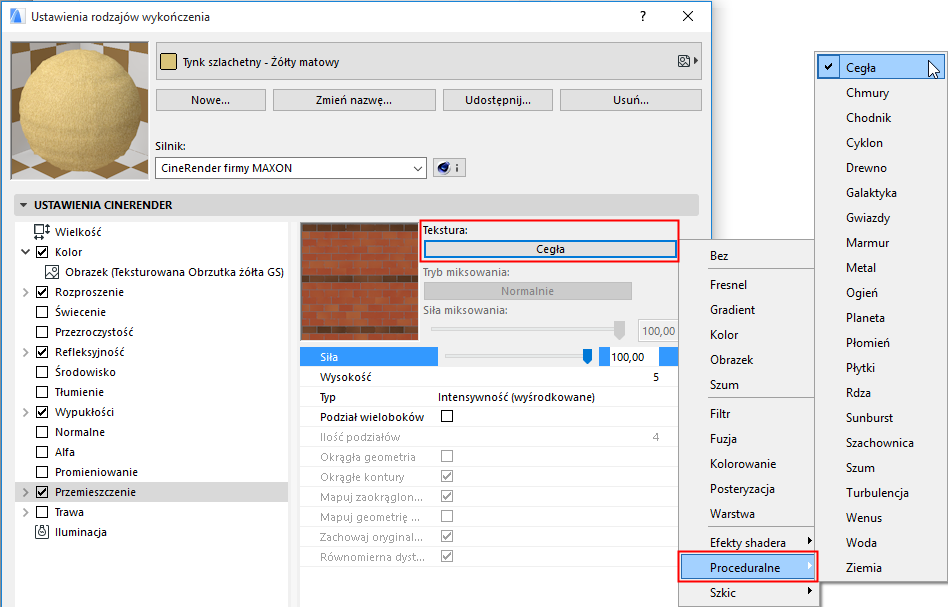The image size is (948, 607).
Task: Expand the Trawa tree node
Action: pos(25,512)
